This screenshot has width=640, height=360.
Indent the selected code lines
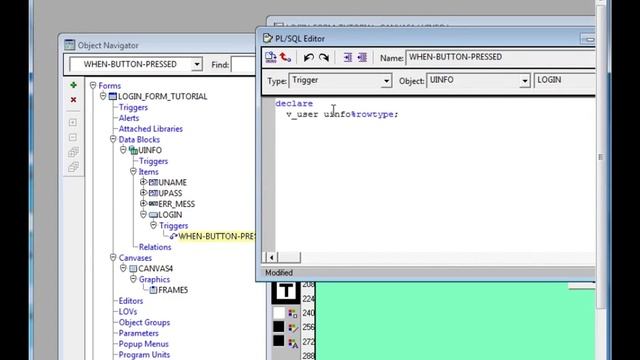(x=347, y=58)
